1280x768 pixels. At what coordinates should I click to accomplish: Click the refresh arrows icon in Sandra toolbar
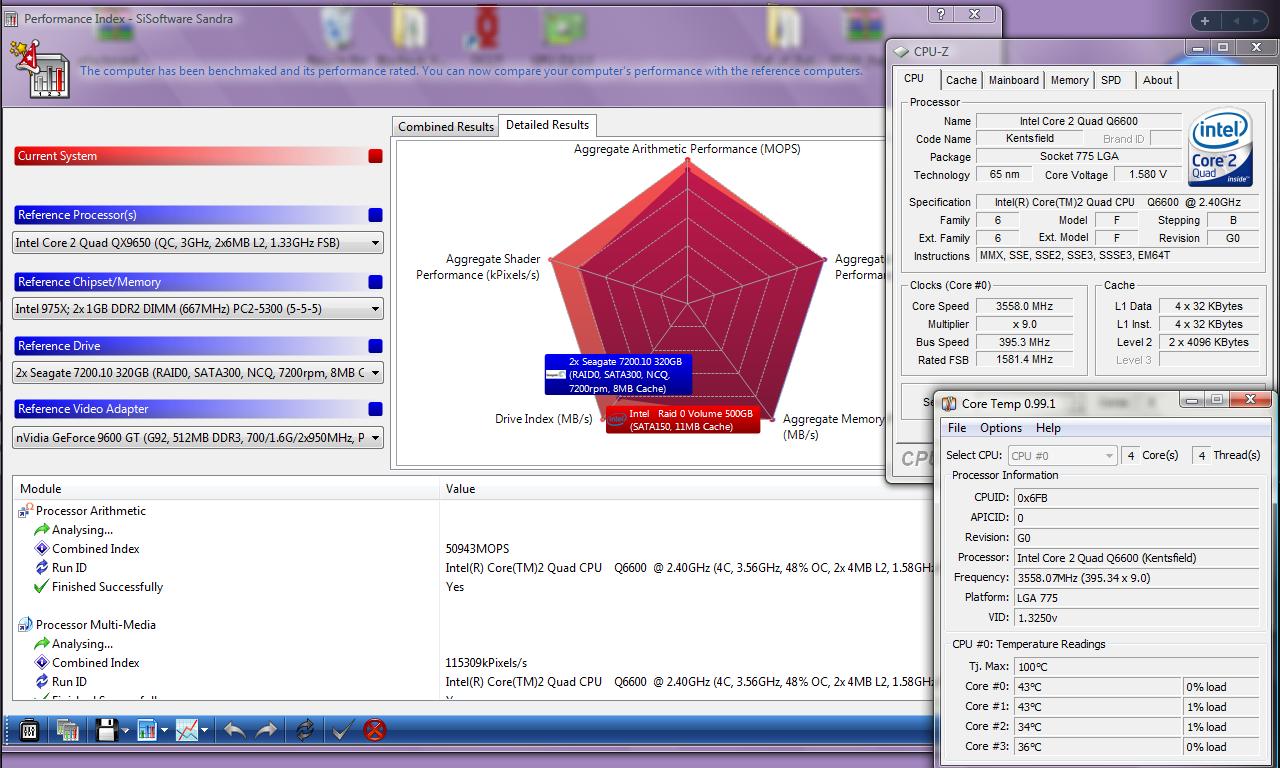point(305,730)
